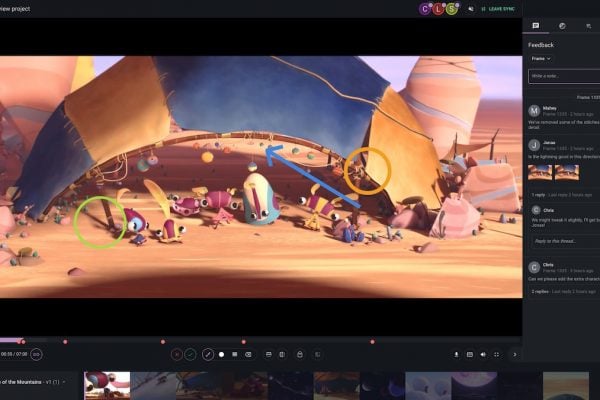Open the version dropdown beside V1 (1)
Image resolution: width=600 pixels, height=400 pixels.
(x=64, y=382)
